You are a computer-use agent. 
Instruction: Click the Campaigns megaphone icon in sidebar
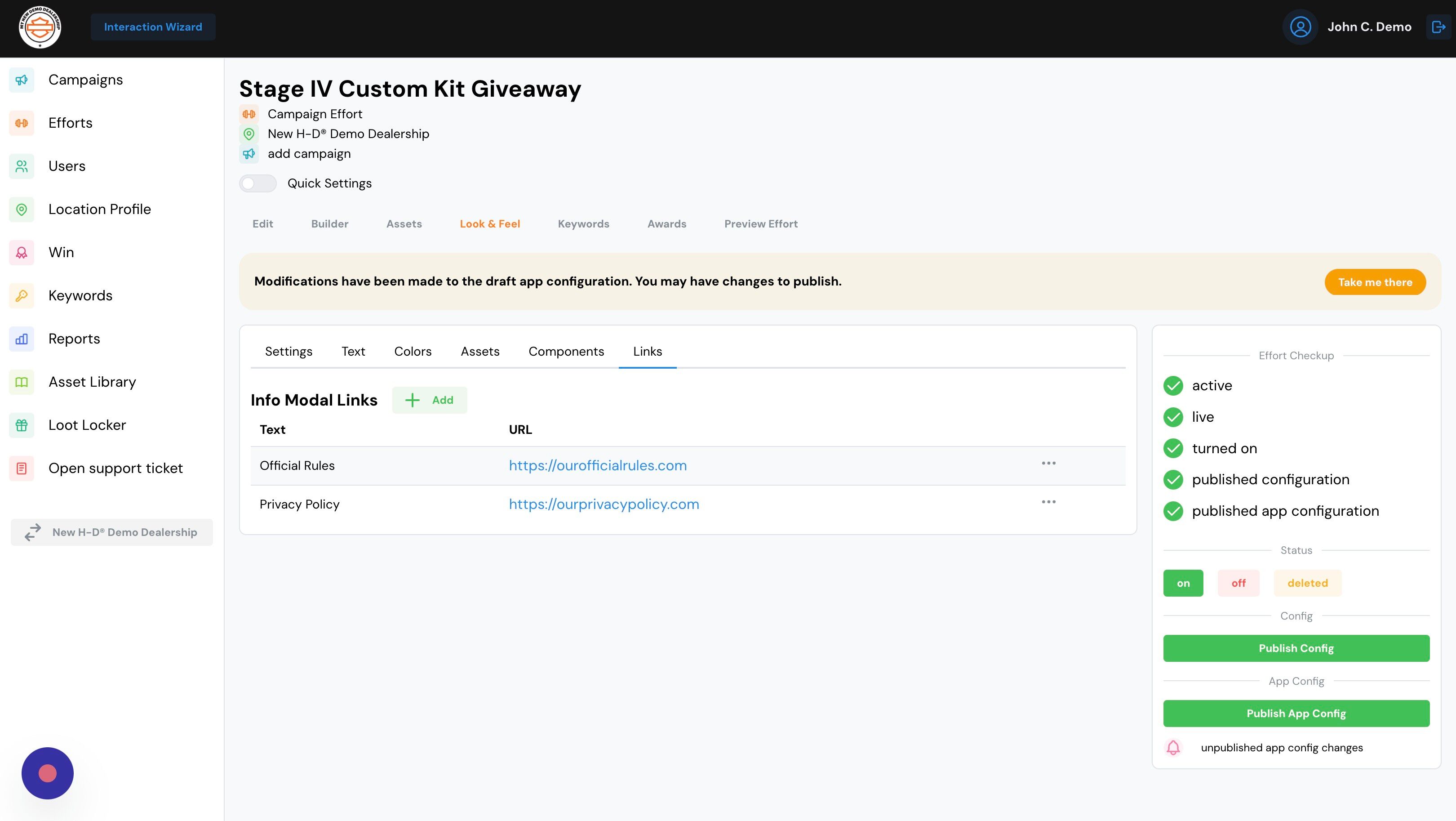click(x=22, y=80)
